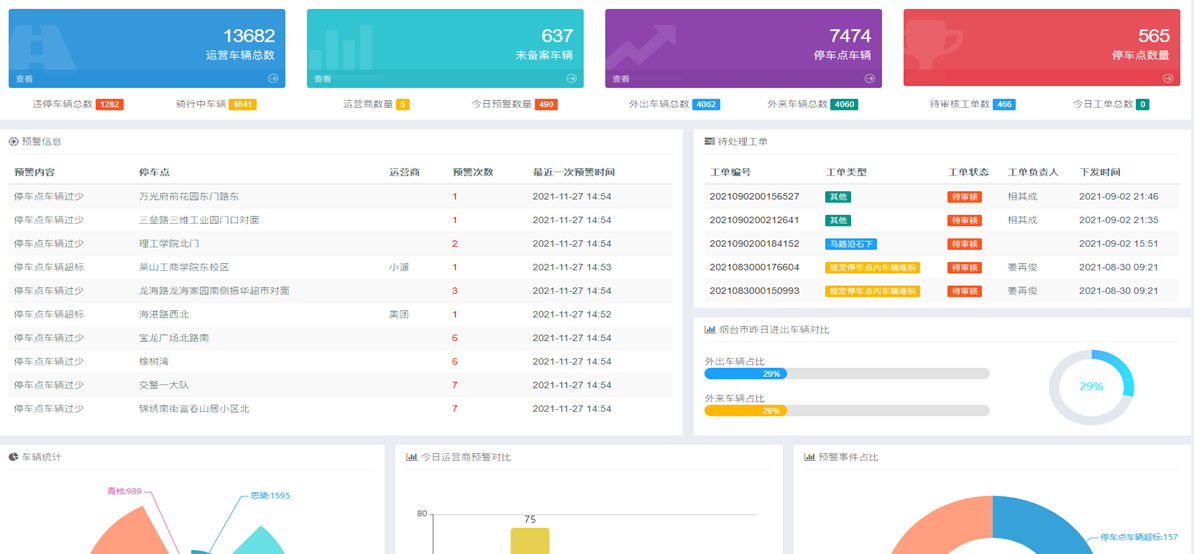Select row 三垒路三维工业园门口对面
This screenshot has width=1194, height=554.
[x=340, y=220]
